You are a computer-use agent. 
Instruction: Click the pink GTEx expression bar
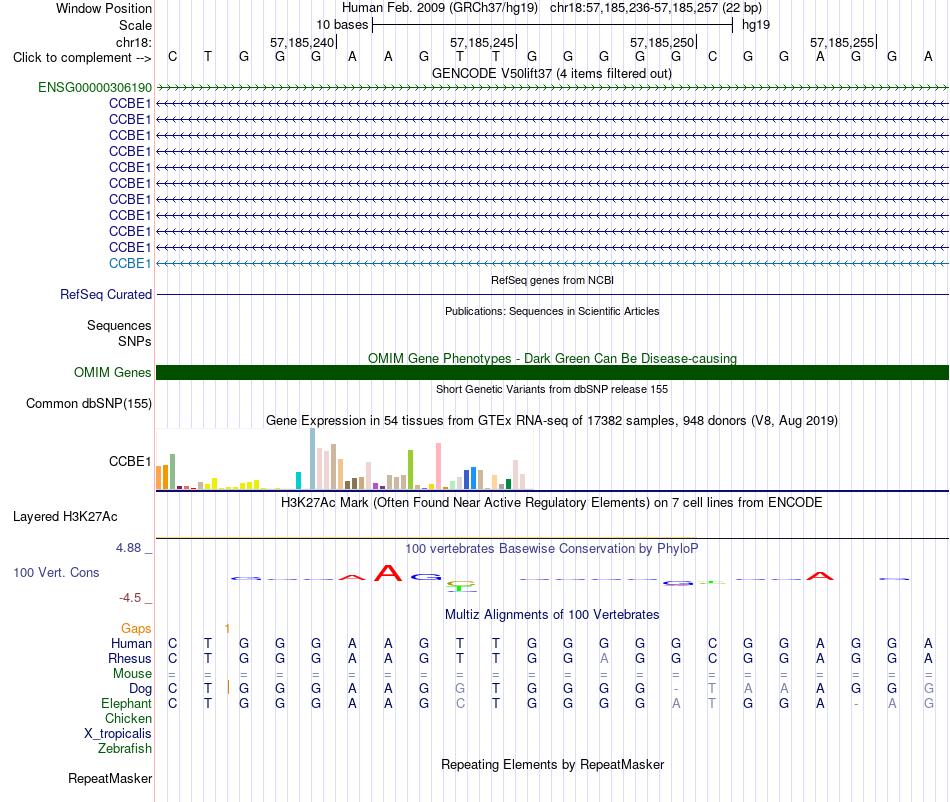pyautogui.click(x=438, y=466)
